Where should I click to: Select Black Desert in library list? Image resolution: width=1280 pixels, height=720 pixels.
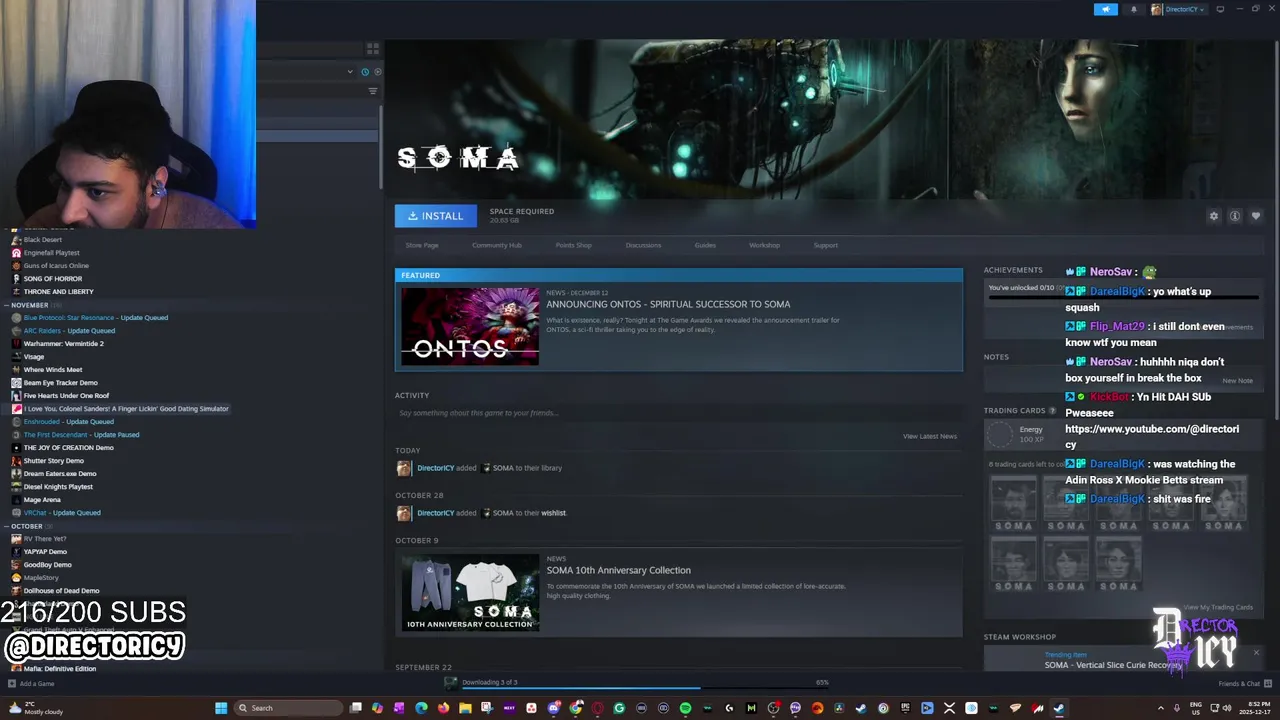pyautogui.click(x=43, y=240)
